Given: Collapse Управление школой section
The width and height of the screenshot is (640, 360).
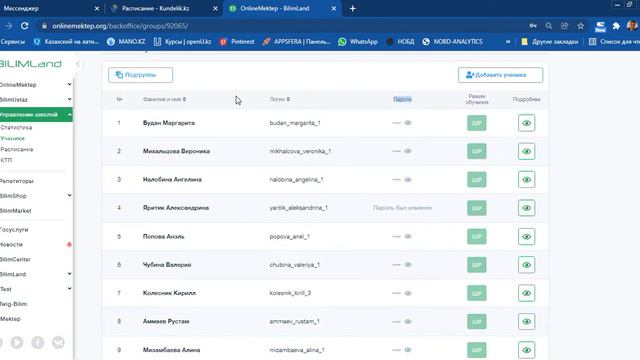Looking at the screenshot, I should tap(69, 115).
